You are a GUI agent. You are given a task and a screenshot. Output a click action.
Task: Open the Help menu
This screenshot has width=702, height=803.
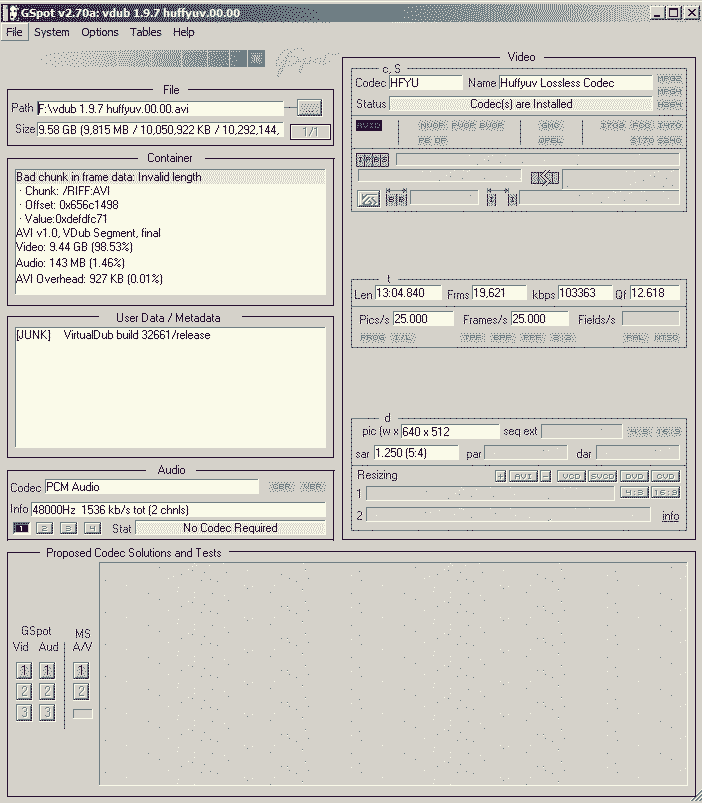click(x=183, y=32)
